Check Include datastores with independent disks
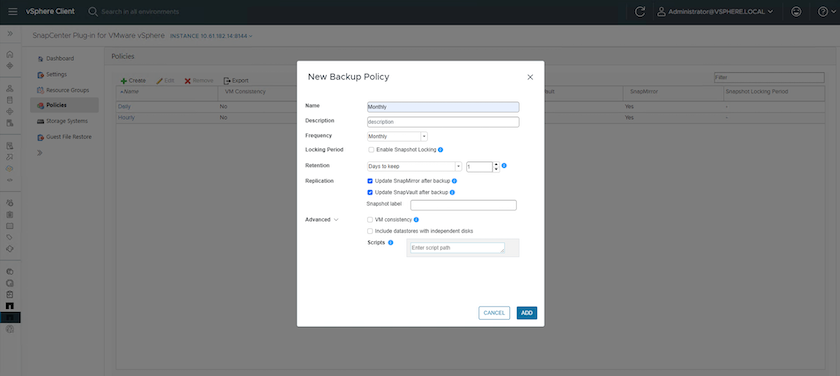Image resolution: width=840 pixels, height=376 pixels. tap(370, 231)
